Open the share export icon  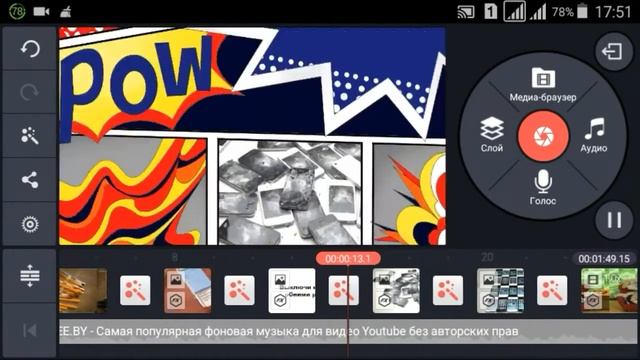tap(30, 180)
